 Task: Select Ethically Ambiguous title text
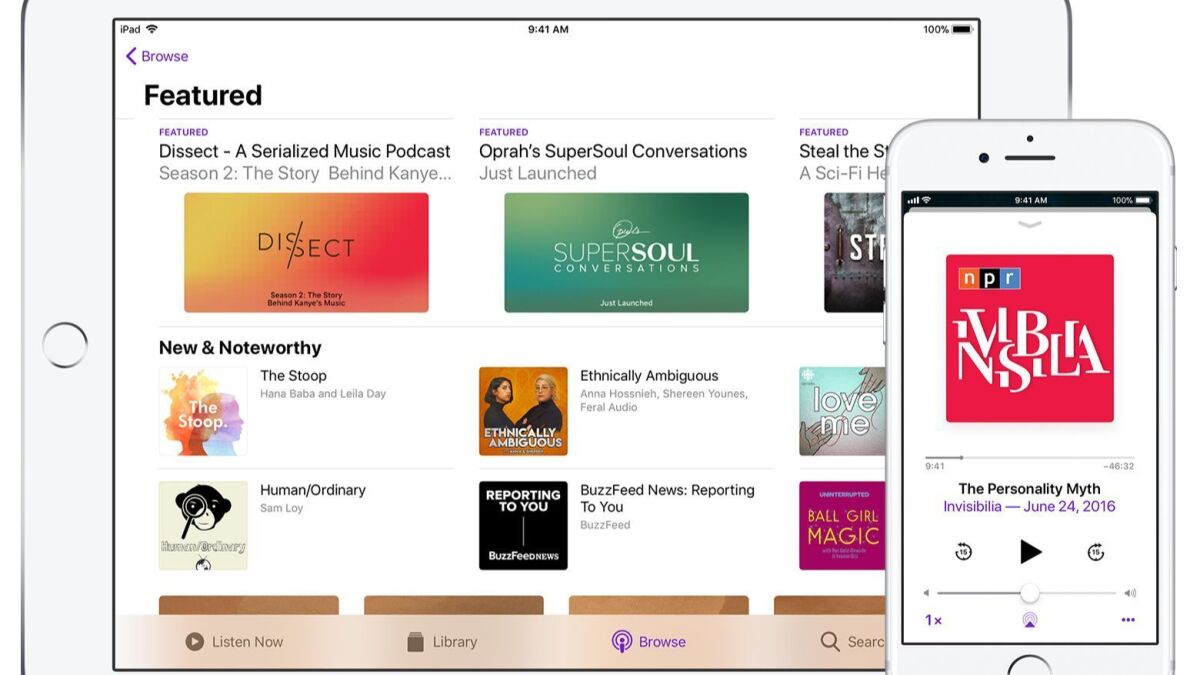pos(649,376)
